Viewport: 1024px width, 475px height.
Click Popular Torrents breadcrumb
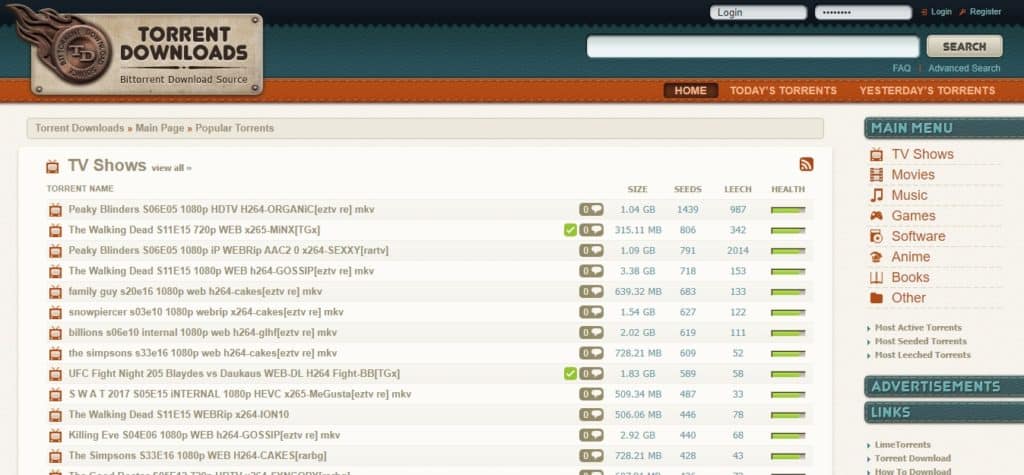coord(234,128)
